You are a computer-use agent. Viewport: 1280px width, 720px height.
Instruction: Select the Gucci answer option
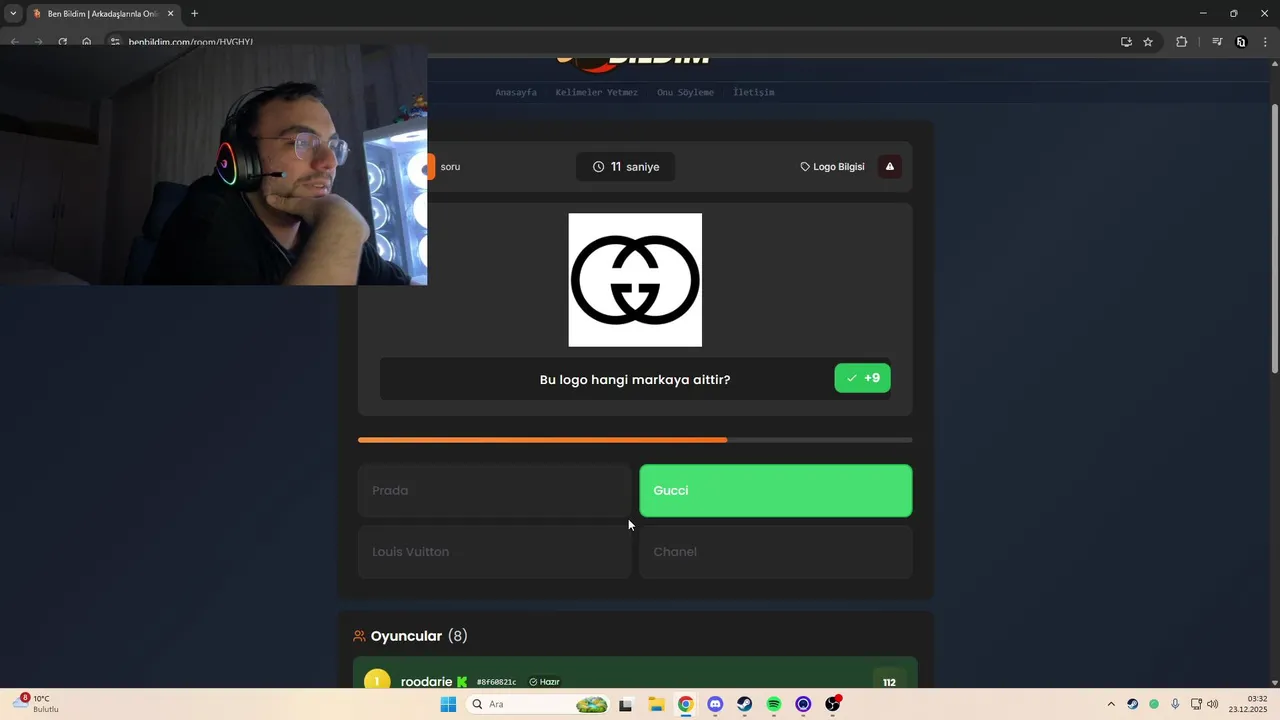775,491
